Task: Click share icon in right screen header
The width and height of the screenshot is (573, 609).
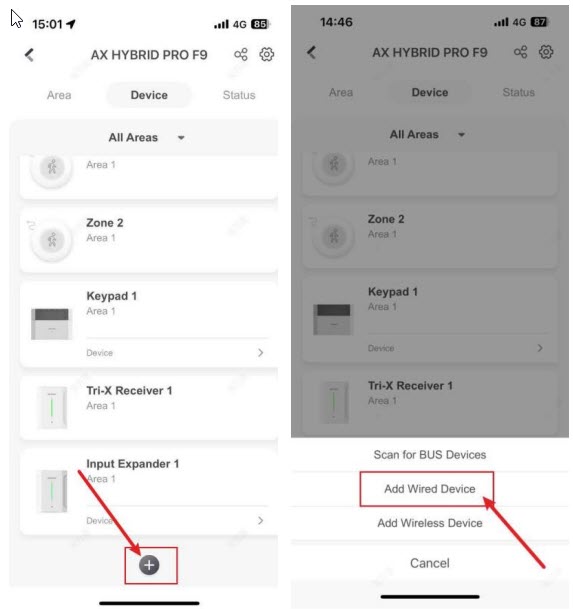Action: point(521,52)
